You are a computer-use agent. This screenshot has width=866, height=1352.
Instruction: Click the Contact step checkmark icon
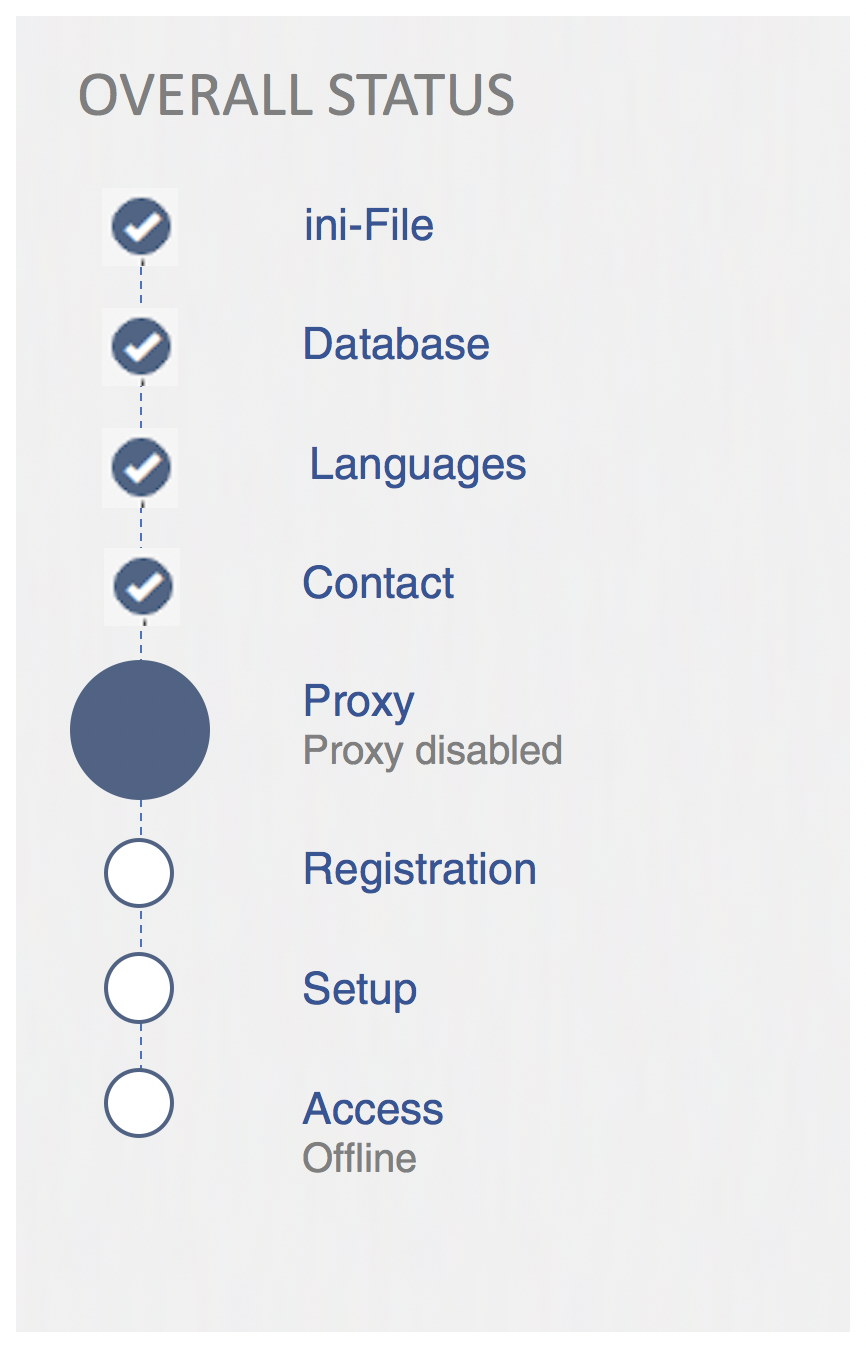click(143, 586)
